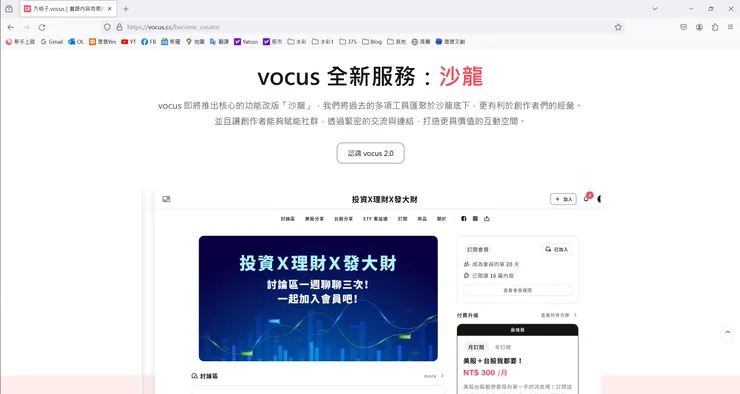Open the rightmost bookmark in the bar
740x394 pixels.
click(450, 42)
